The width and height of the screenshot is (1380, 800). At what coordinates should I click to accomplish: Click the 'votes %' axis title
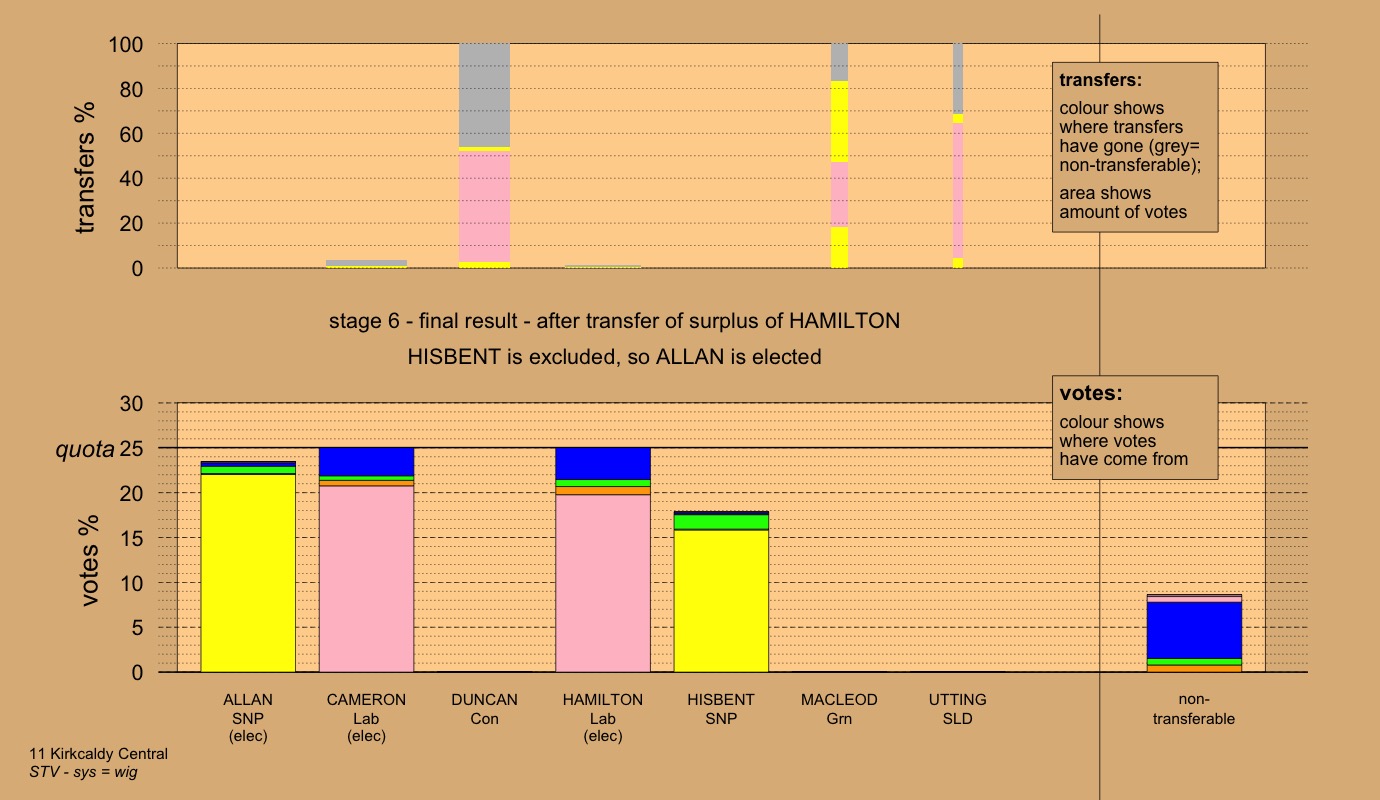pyautogui.click(x=91, y=561)
